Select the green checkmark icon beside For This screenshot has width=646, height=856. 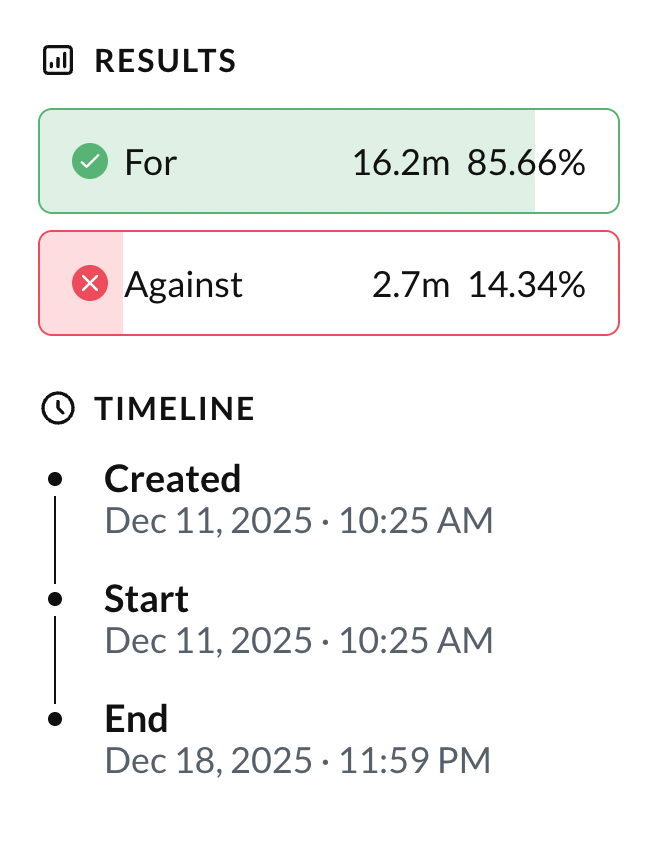[90, 160]
